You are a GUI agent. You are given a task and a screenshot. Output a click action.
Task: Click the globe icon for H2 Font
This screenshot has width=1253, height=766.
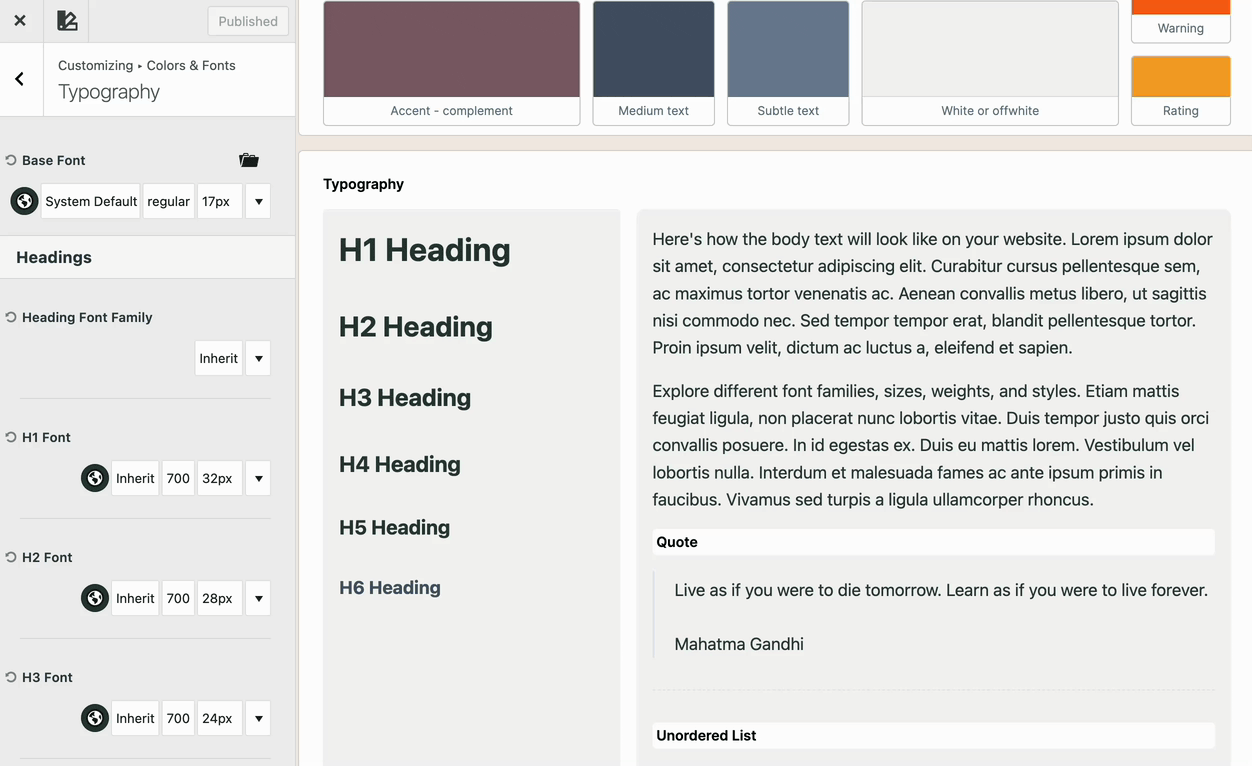[95, 598]
